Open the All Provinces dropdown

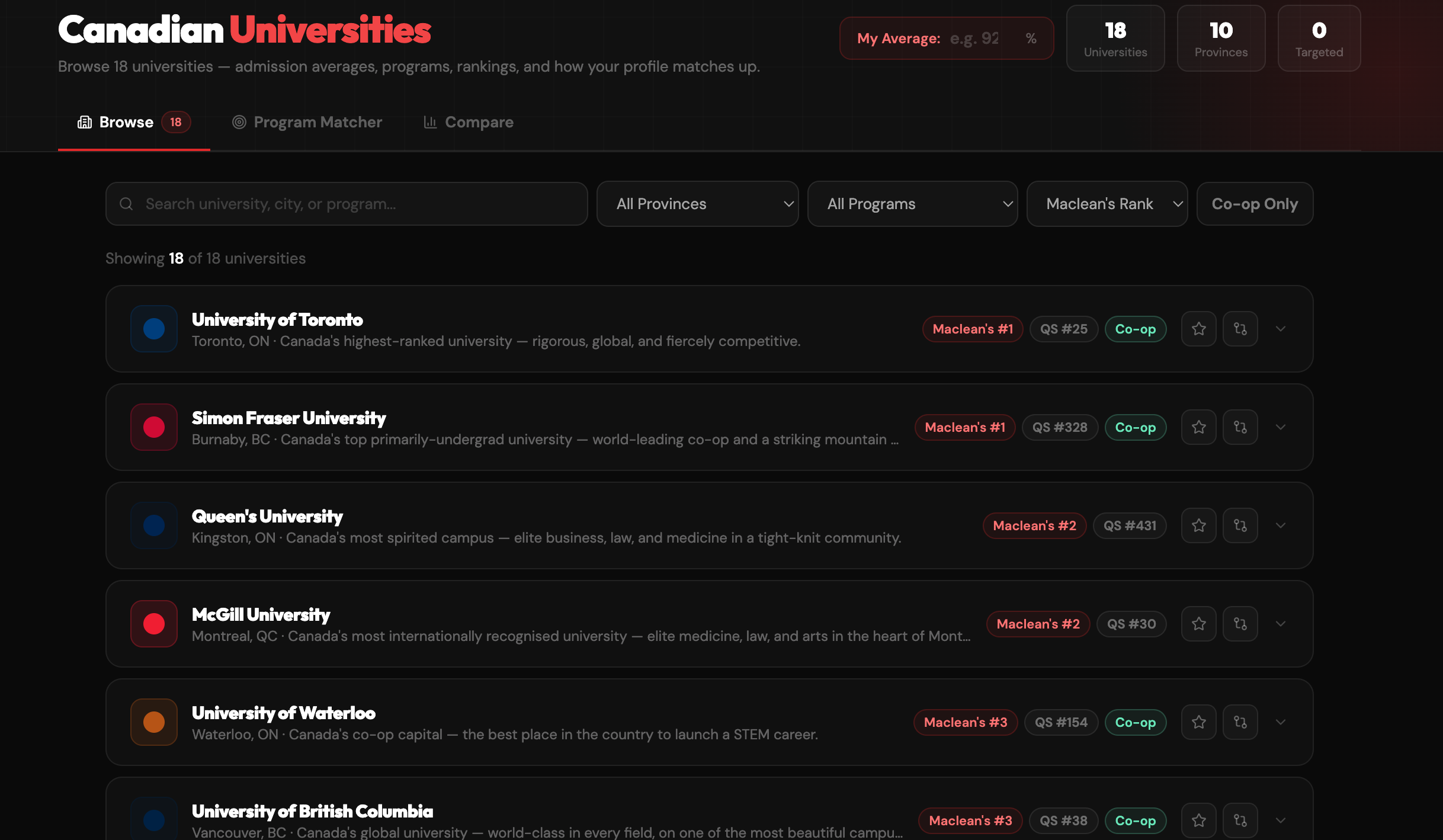(697, 204)
